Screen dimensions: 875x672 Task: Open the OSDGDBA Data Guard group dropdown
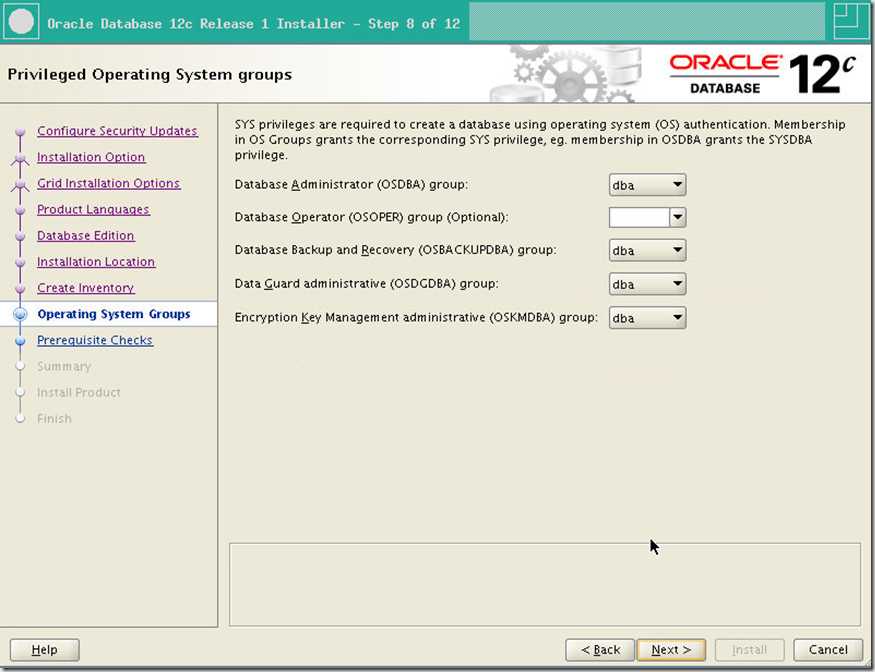point(647,284)
